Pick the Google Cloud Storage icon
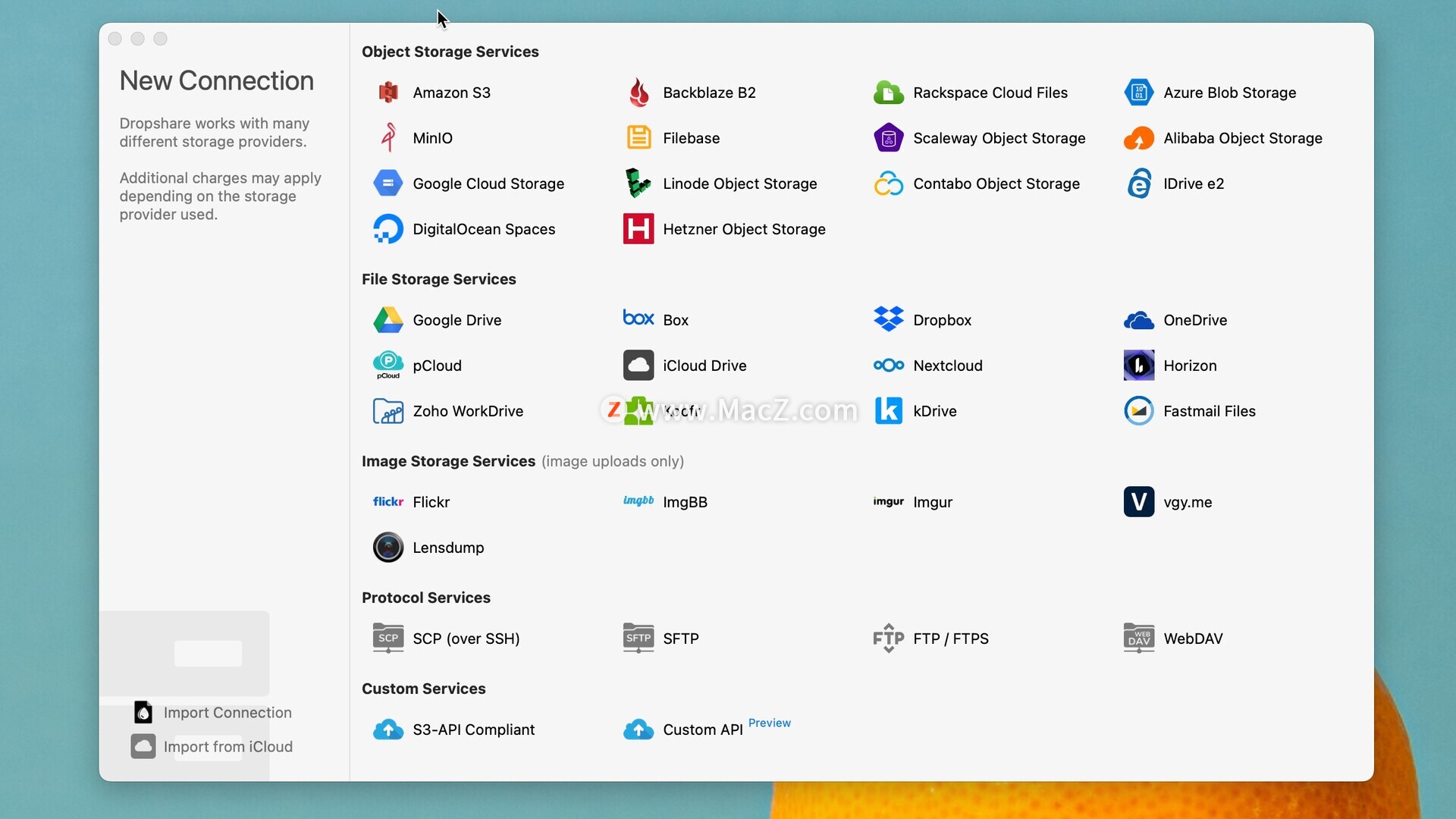This screenshot has height=819, width=1456. [388, 184]
